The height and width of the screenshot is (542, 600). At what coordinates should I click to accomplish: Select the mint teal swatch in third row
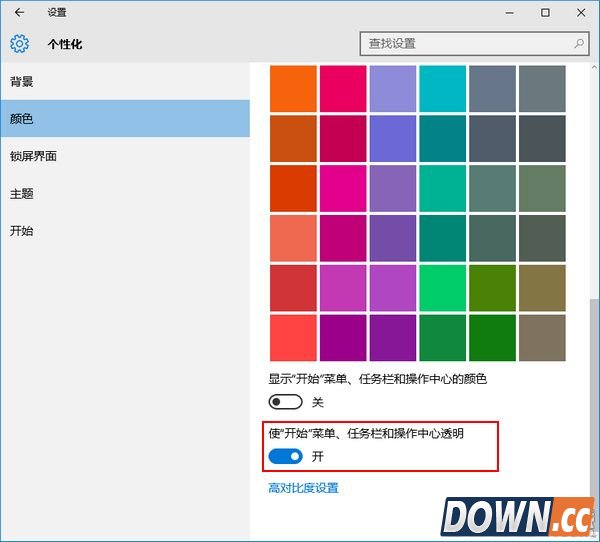[443, 188]
